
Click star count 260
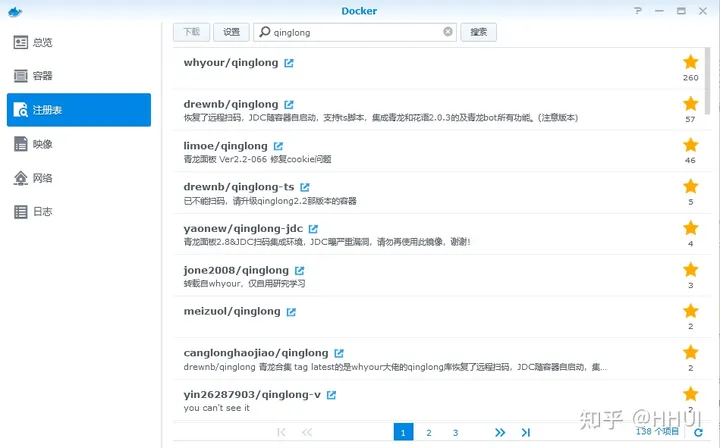[x=690, y=78]
